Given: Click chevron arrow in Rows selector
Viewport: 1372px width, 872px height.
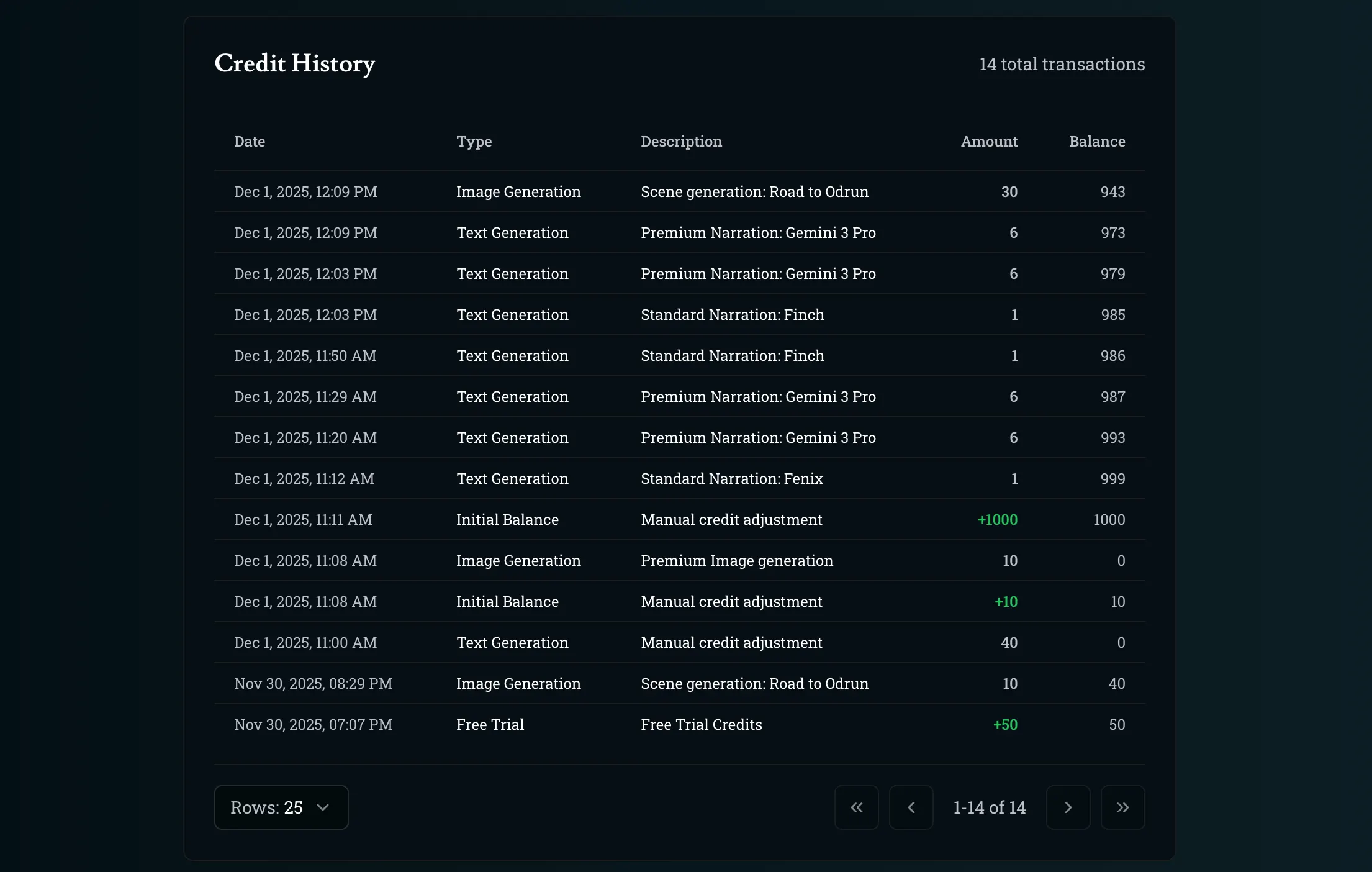Looking at the screenshot, I should 323,807.
